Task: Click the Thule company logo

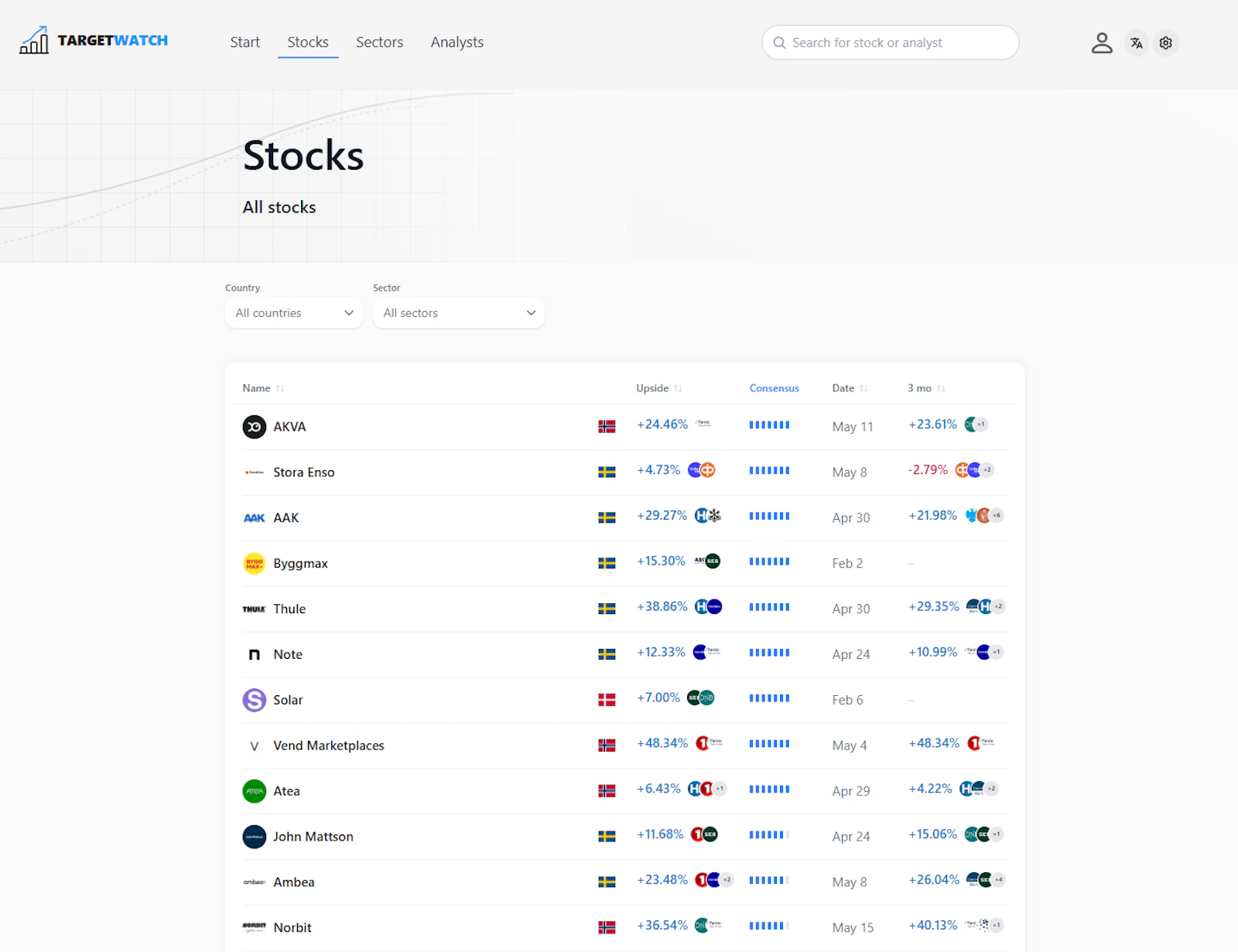Action: pyautogui.click(x=254, y=609)
